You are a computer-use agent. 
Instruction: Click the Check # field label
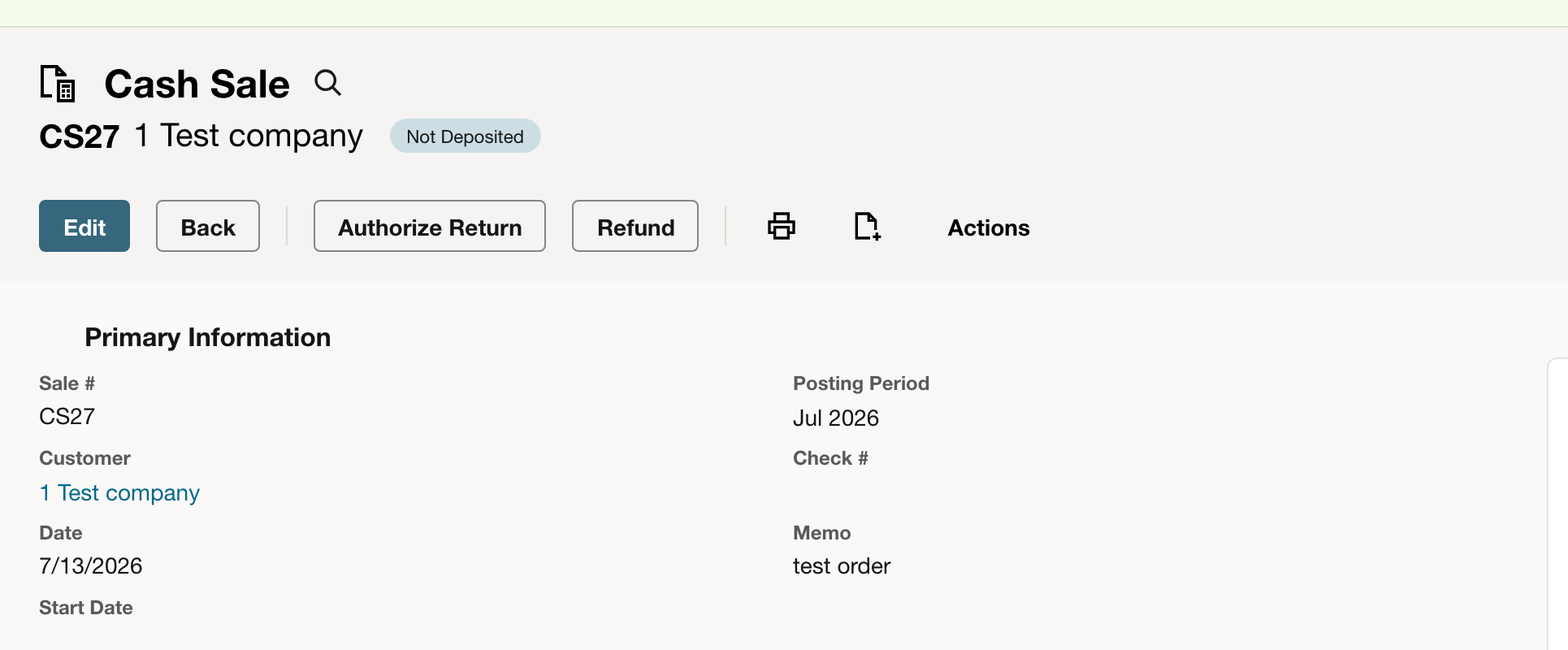[830, 458]
